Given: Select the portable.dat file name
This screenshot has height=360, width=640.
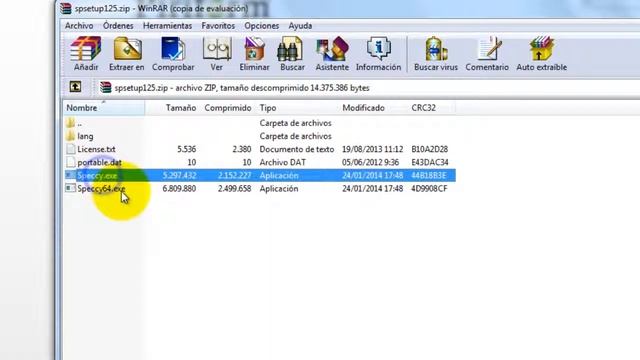Looking at the screenshot, I should click(x=99, y=162).
